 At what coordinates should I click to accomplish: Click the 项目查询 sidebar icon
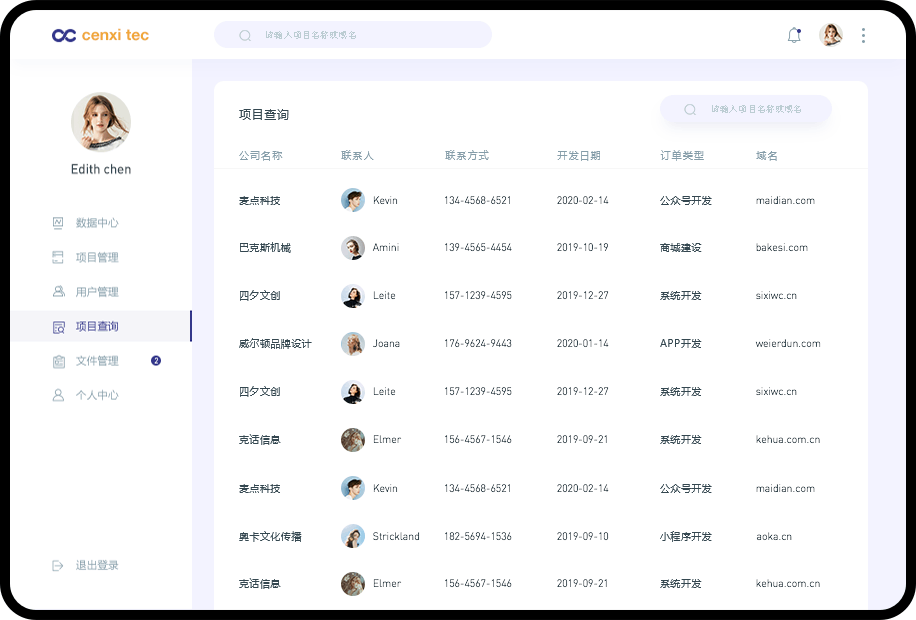coord(58,327)
